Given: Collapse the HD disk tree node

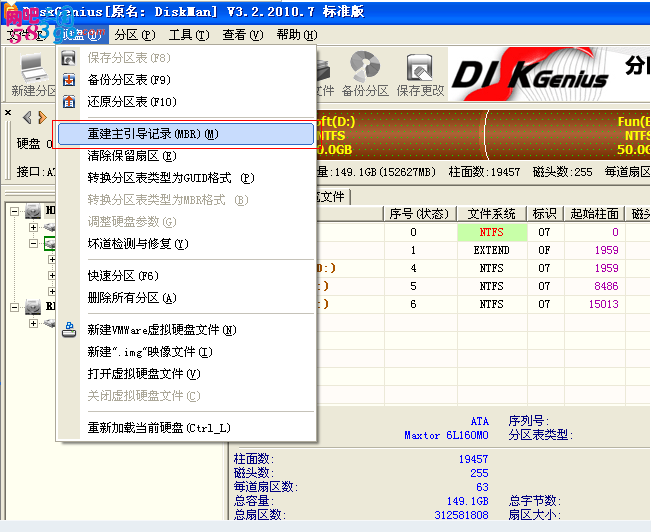Looking at the screenshot, I should (x=15, y=211).
